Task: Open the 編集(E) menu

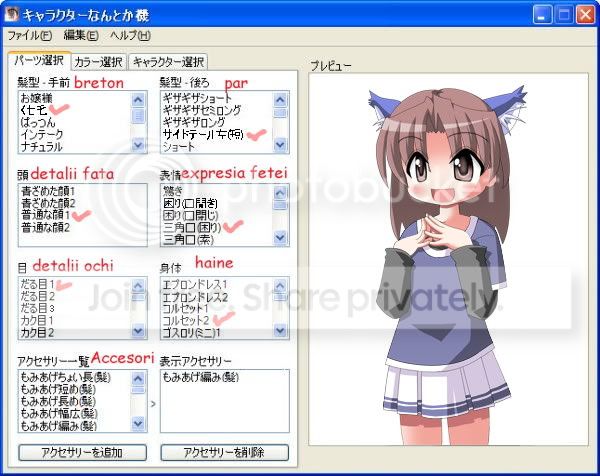Action: coord(81,36)
